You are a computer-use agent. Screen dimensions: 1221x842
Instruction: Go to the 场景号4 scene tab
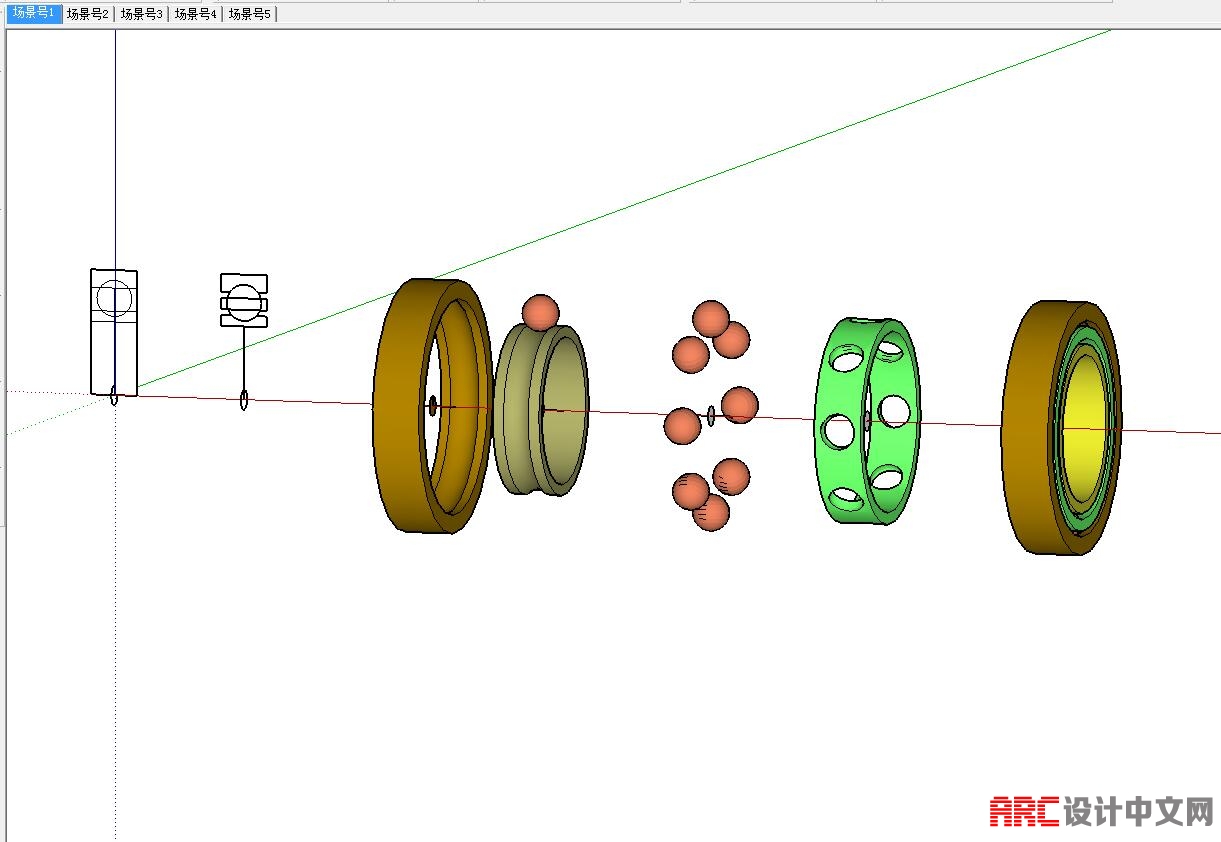196,14
